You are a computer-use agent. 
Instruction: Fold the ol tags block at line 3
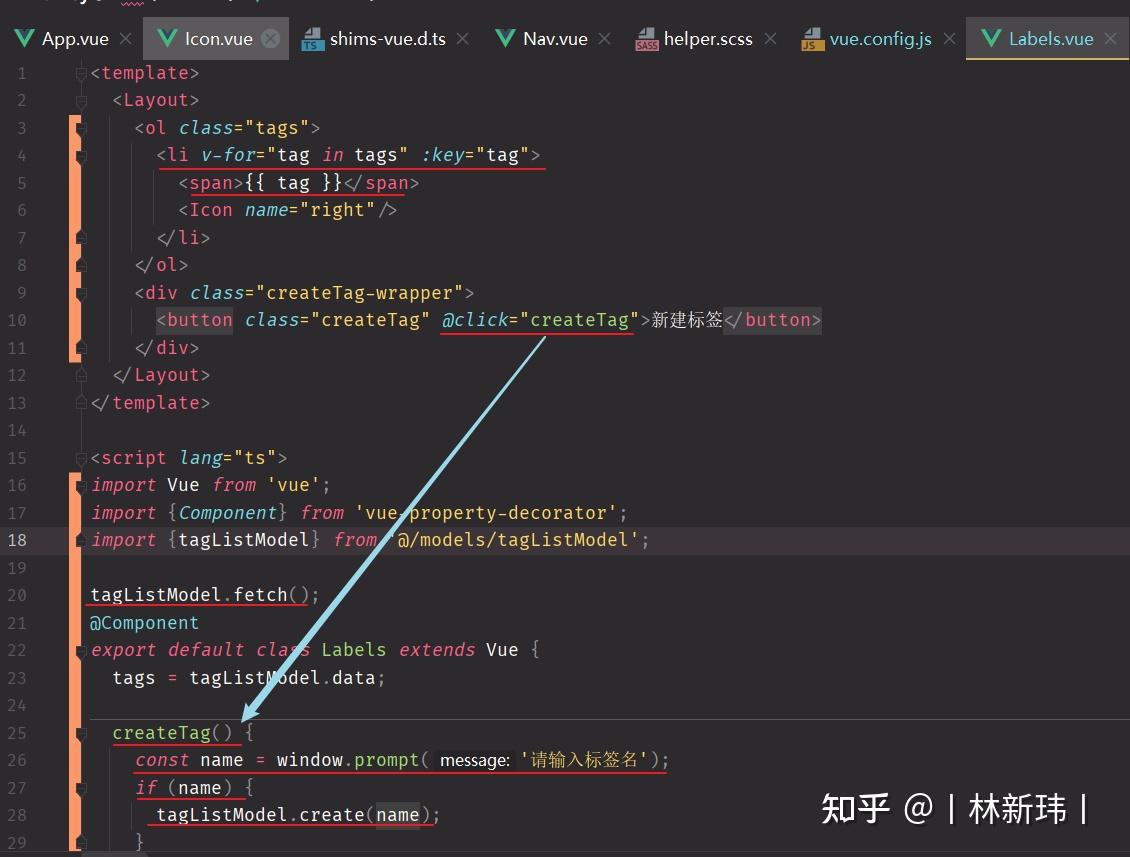tap(81, 128)
